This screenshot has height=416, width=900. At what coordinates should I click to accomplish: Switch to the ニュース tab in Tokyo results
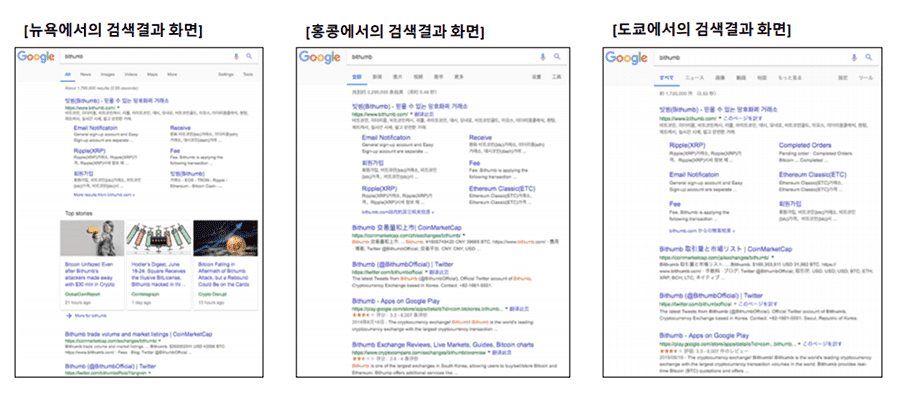click(x=695, y=77)
